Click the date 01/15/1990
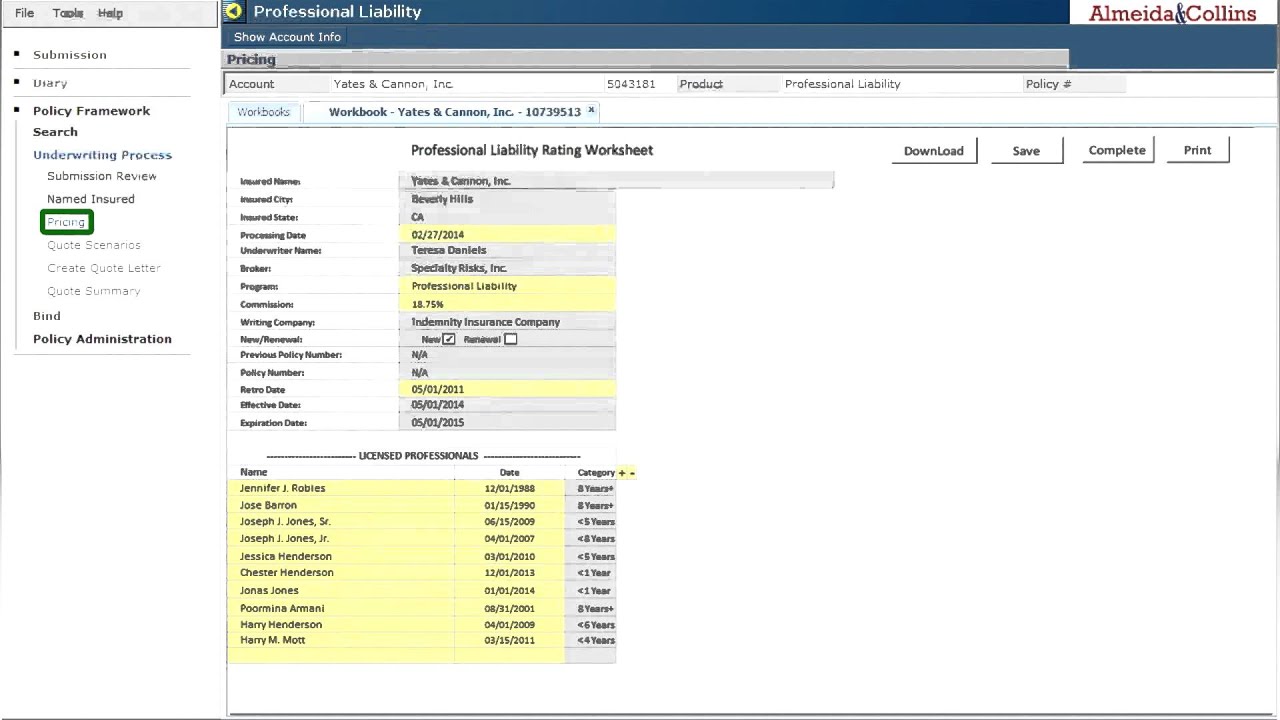 [510, 505]
